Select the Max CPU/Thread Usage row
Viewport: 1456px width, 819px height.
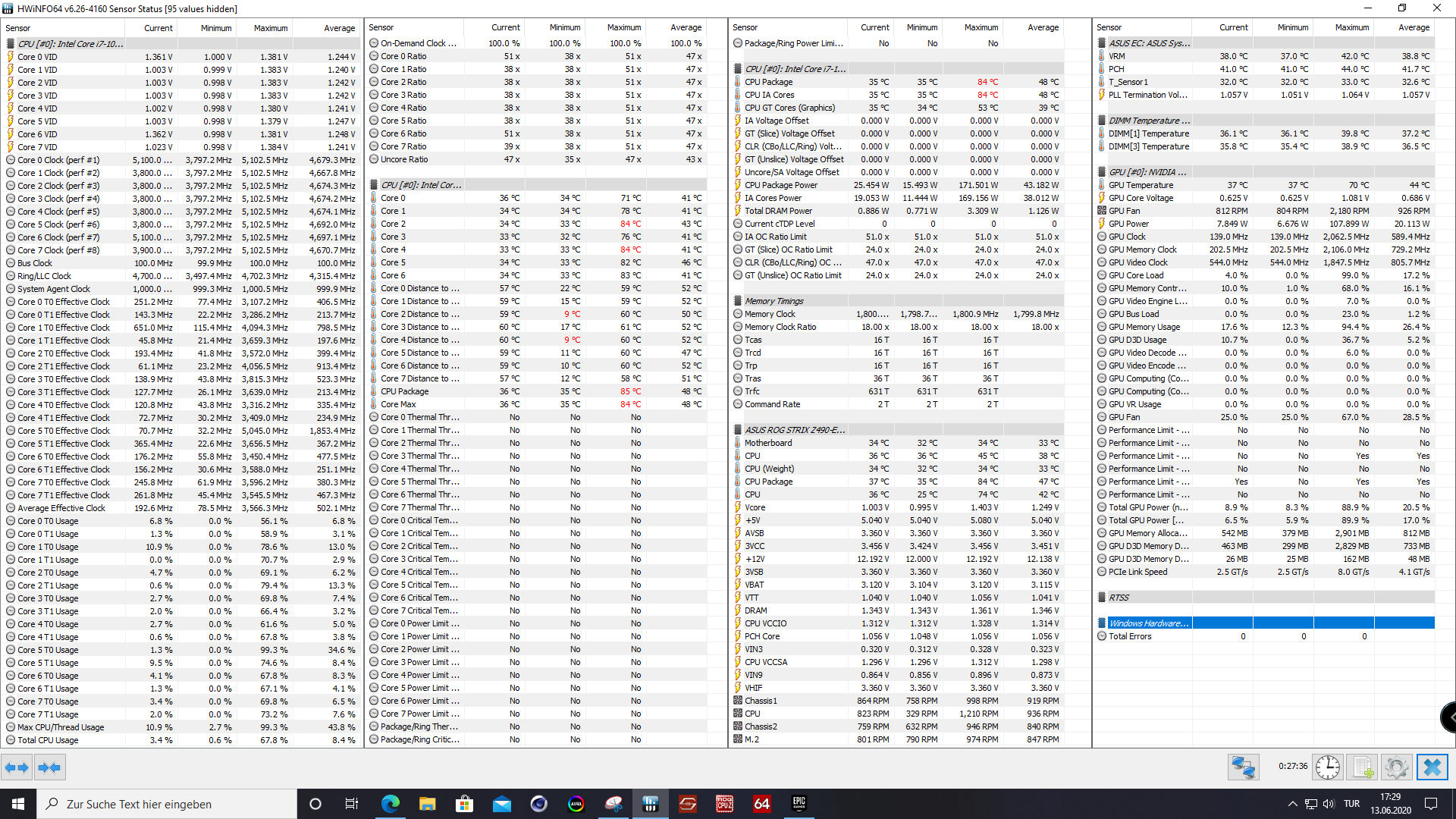pyautogui.click(x=180, y=727)
